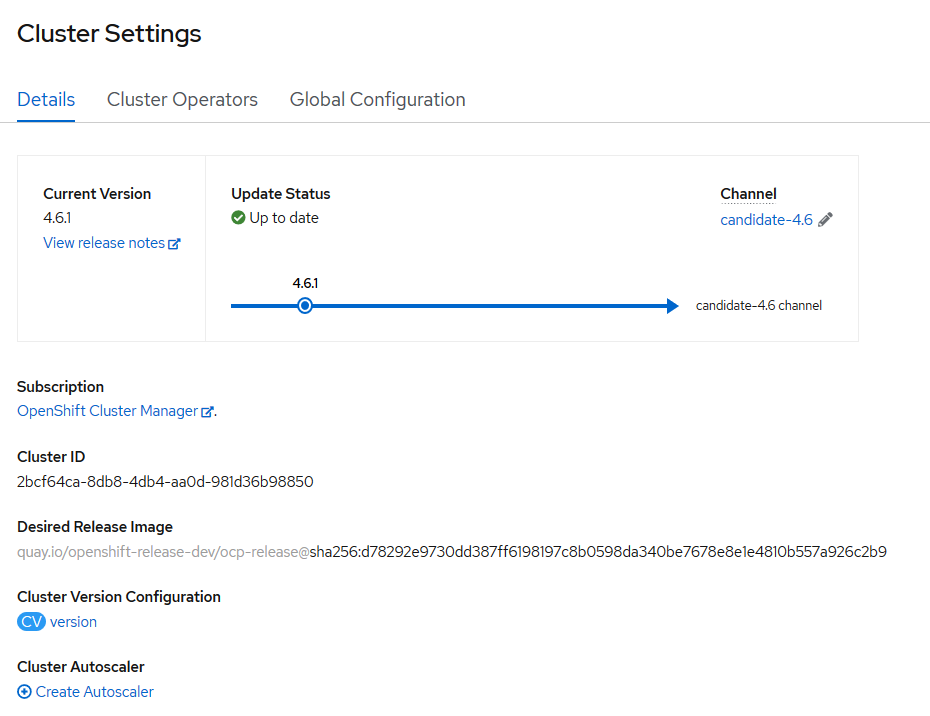Click external link icon beside View release notes
The height and width of the screenshot is (716, 930).
coord(174,243)
